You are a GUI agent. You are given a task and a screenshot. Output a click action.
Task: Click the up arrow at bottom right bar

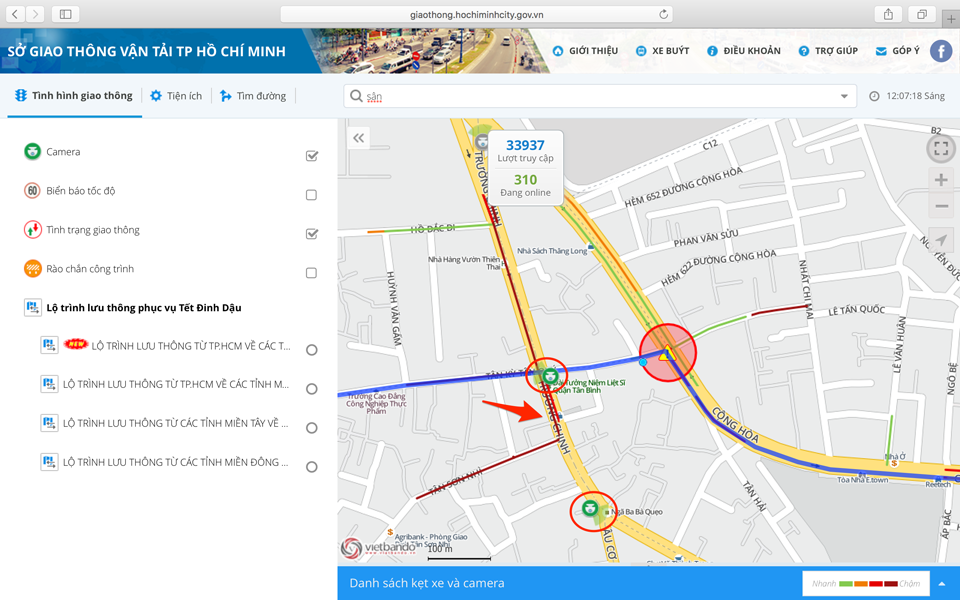942,583
